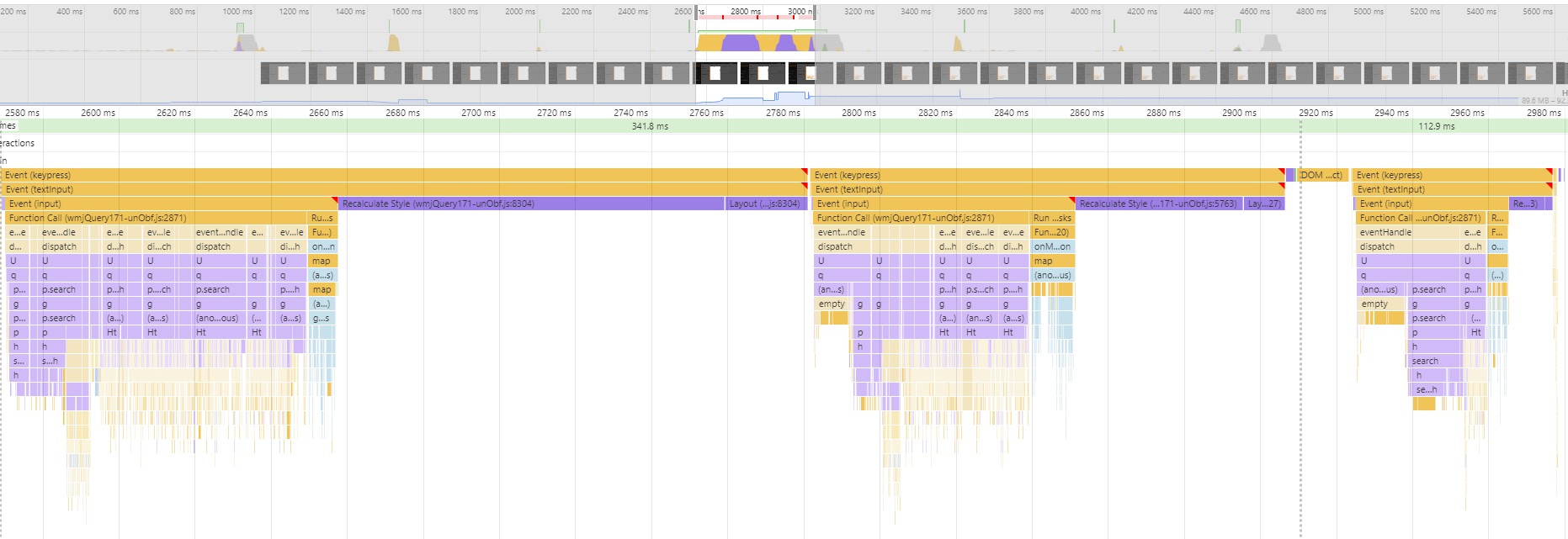Click right handle of overview selection window
This screenshot has height=539, width=1568.
[x=815, y=12]
